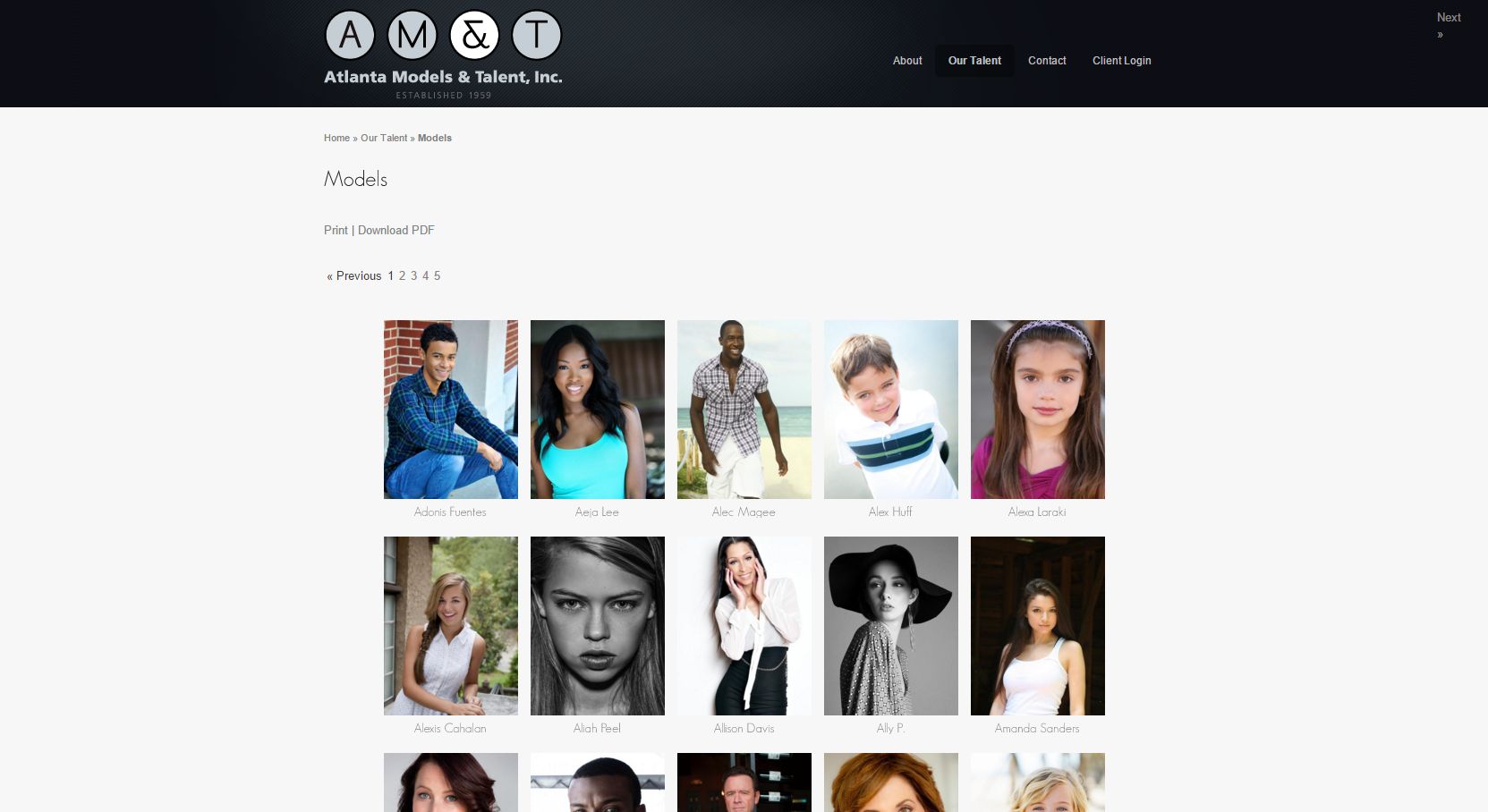The height and width of the screenshot is (812, 1488).
Task: Click the Atlanta Models & Talent logo
Action: pos(443,55)
